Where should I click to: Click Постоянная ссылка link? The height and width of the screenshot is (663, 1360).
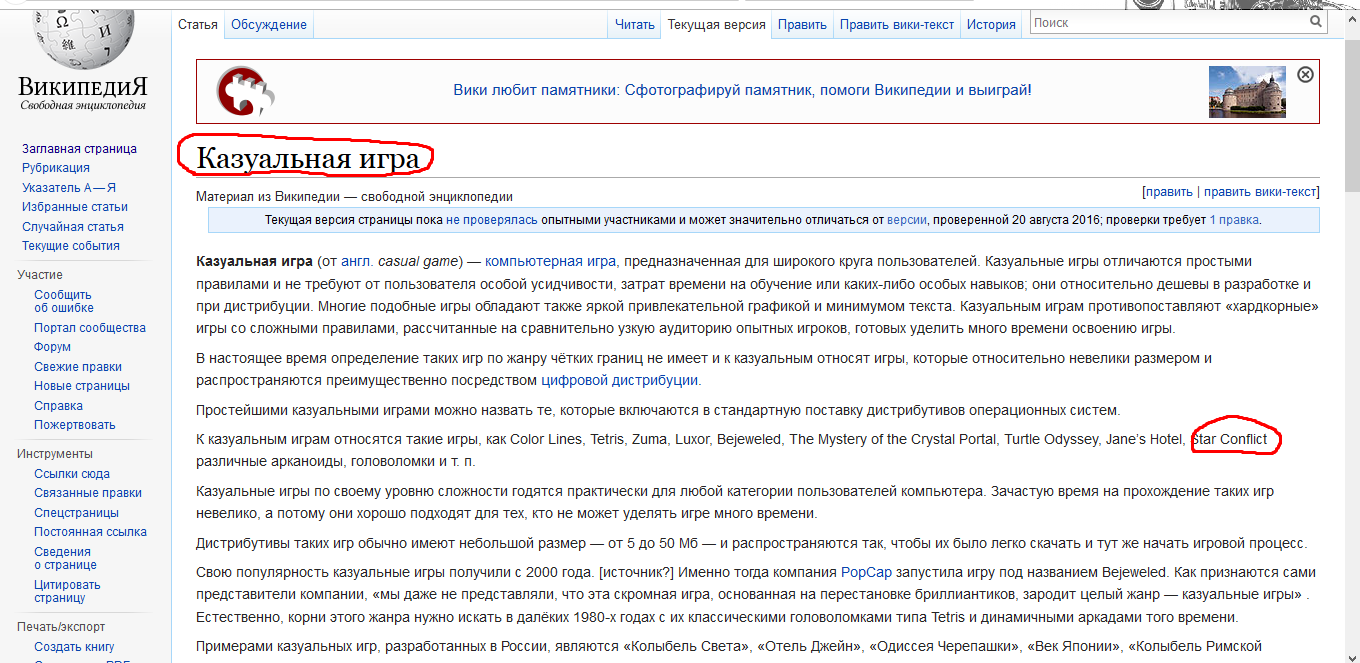[90, 532]
